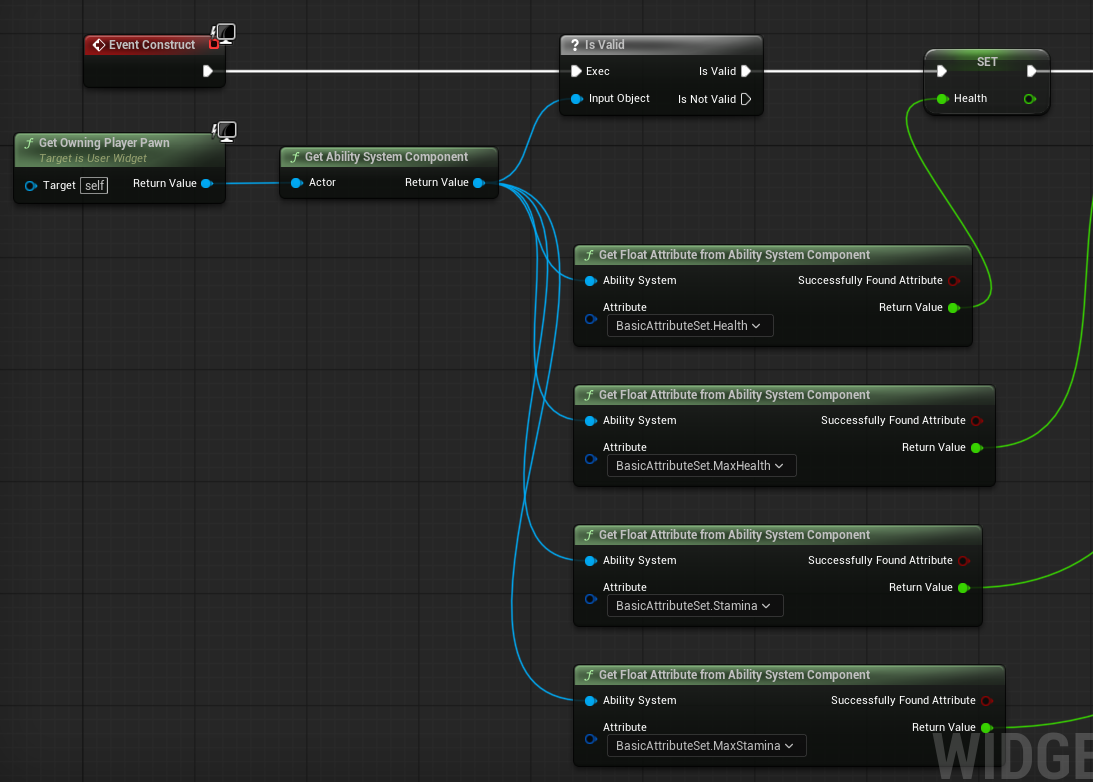The image size is (1093, 782).
Task: Click the Event Construct red delegate pin
Action: pos(214,45)
